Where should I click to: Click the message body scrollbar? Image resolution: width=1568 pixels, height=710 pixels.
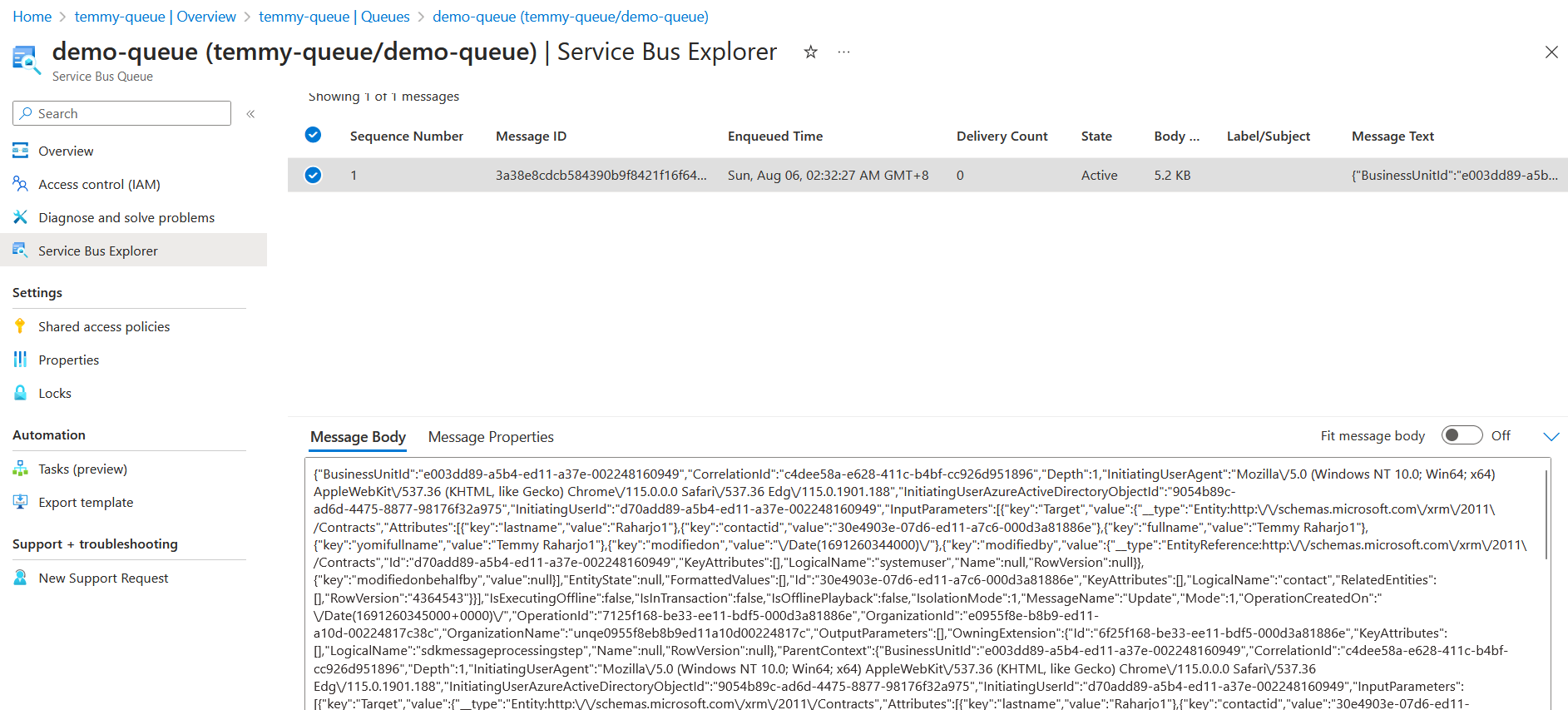(x=1546, y=514)
